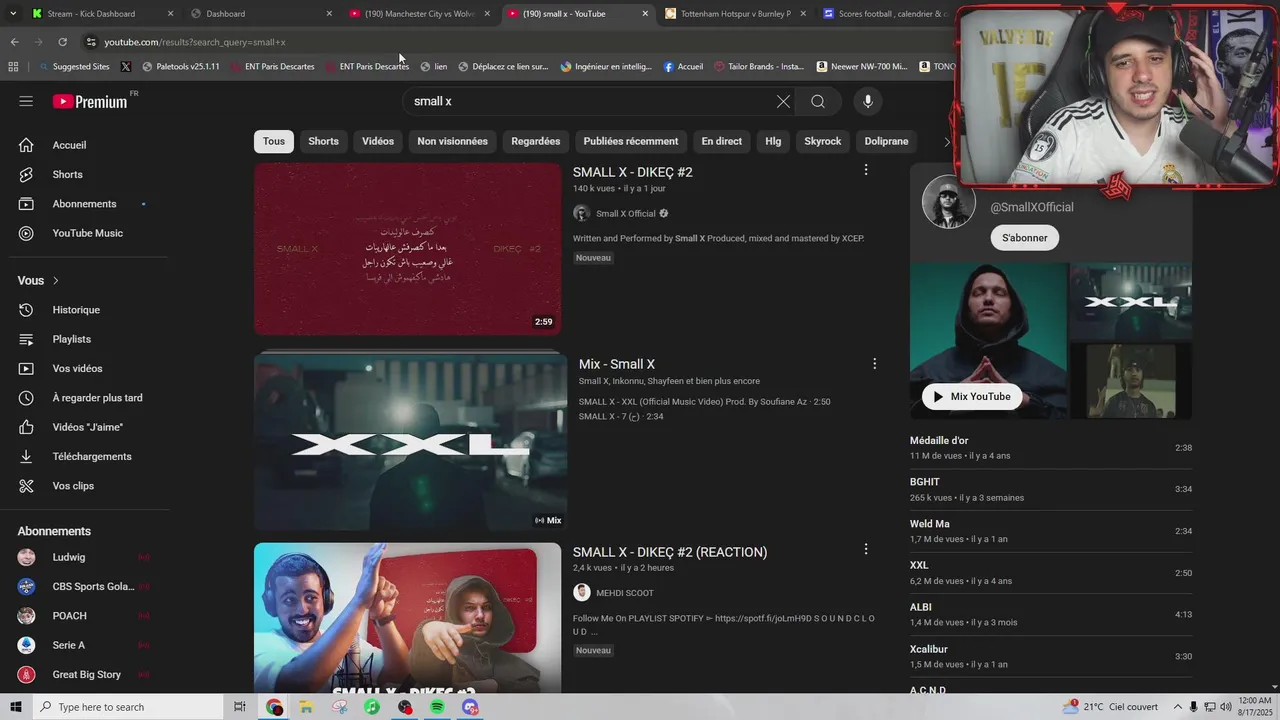Click the YouTube Premium logo
The height and width of the screenshot is (720, 1280).
(90, 101)
